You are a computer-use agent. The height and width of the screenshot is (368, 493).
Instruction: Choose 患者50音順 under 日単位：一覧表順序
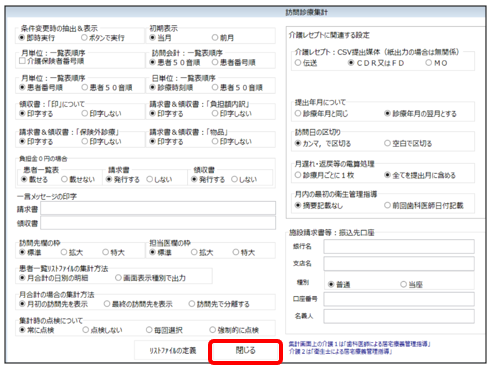[x=215, y=87]
